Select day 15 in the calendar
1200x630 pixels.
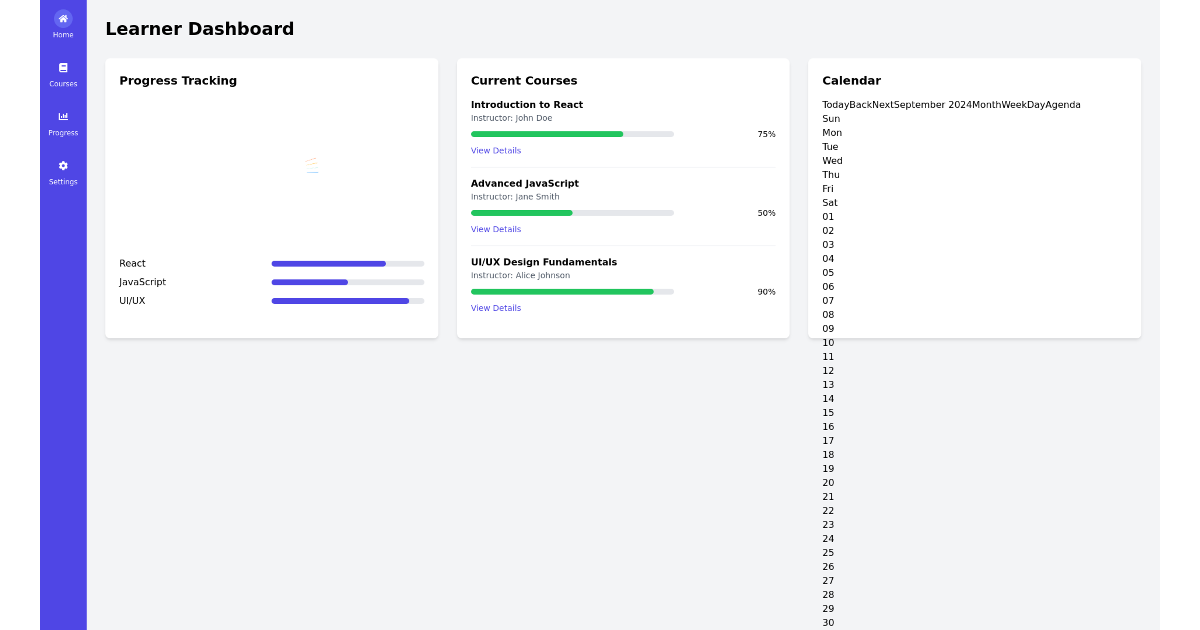[x=828, y=413]
